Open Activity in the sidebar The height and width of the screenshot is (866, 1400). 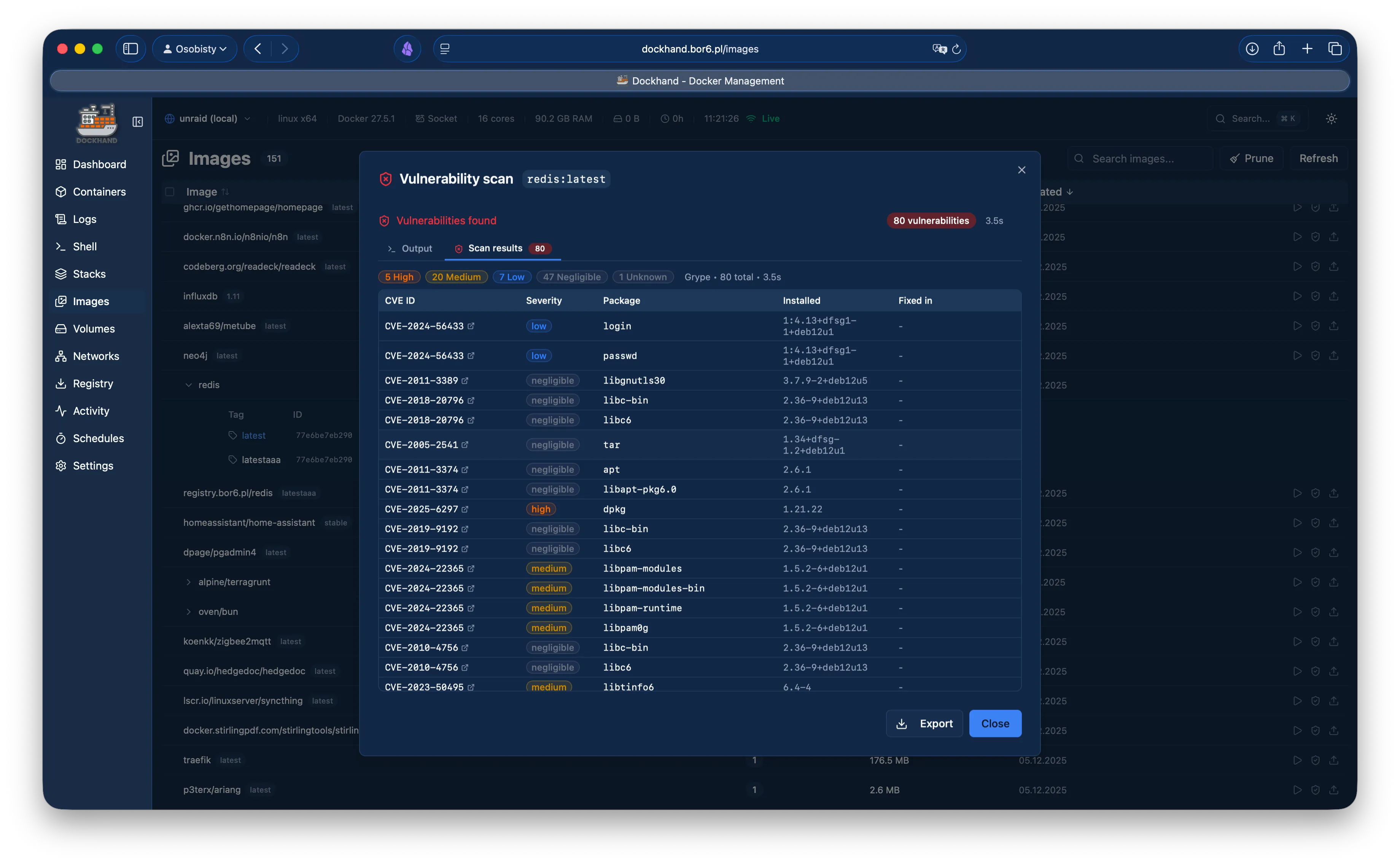pyautogui.click(x=91, y=411)
